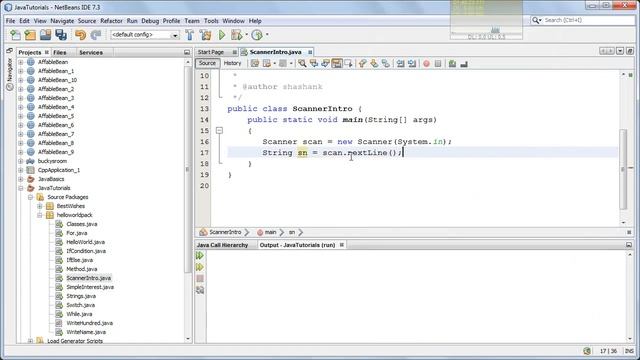This screenshot has height=360, width=640.
Task: Toggle Highlight Search in editor toolbar
Action: 337,64
